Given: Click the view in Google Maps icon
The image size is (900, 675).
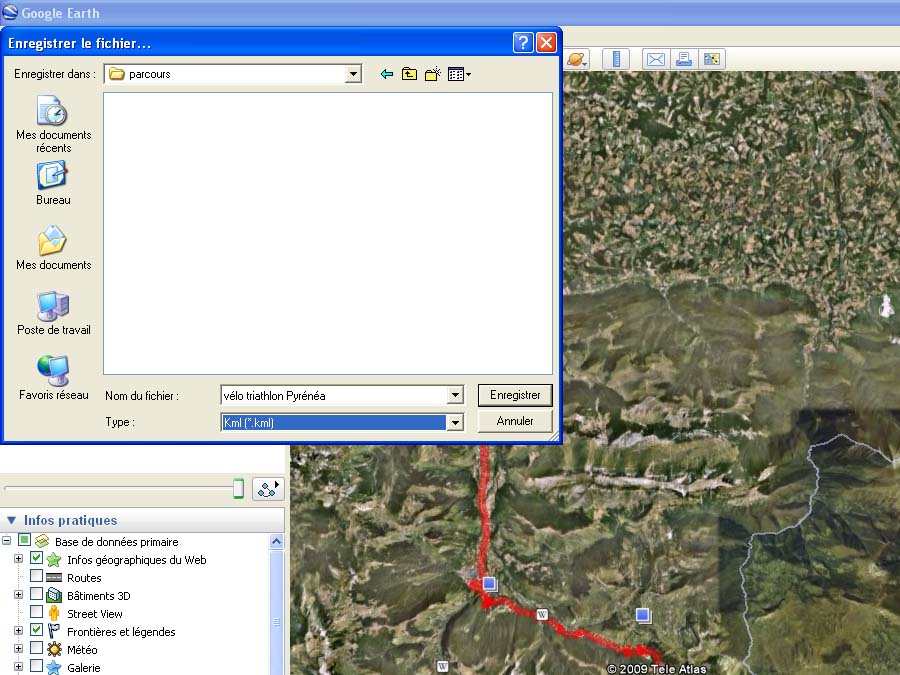Looking at the screenshot, I should point(712,59).
